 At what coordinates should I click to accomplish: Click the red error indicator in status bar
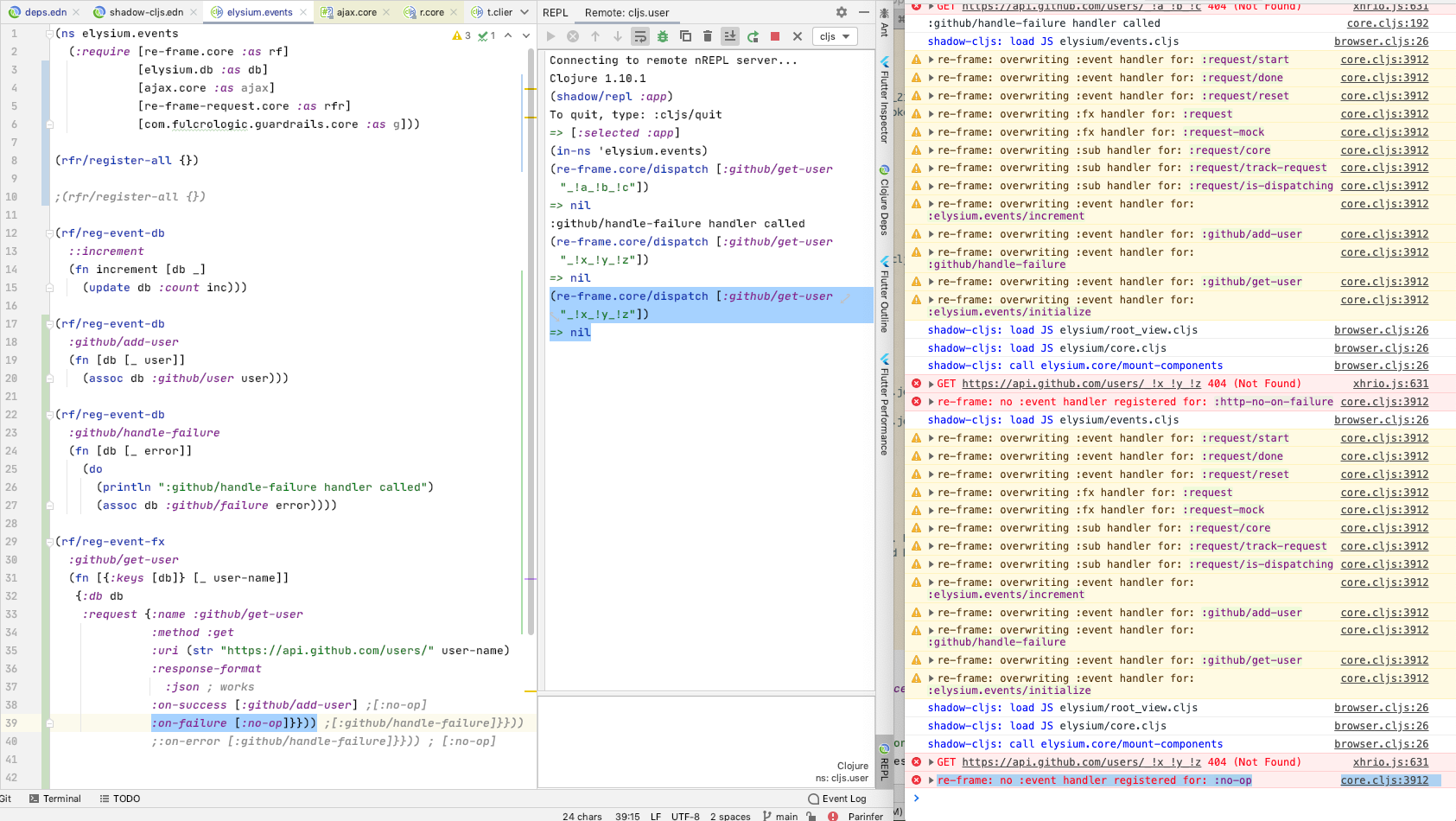click(833, 816)
